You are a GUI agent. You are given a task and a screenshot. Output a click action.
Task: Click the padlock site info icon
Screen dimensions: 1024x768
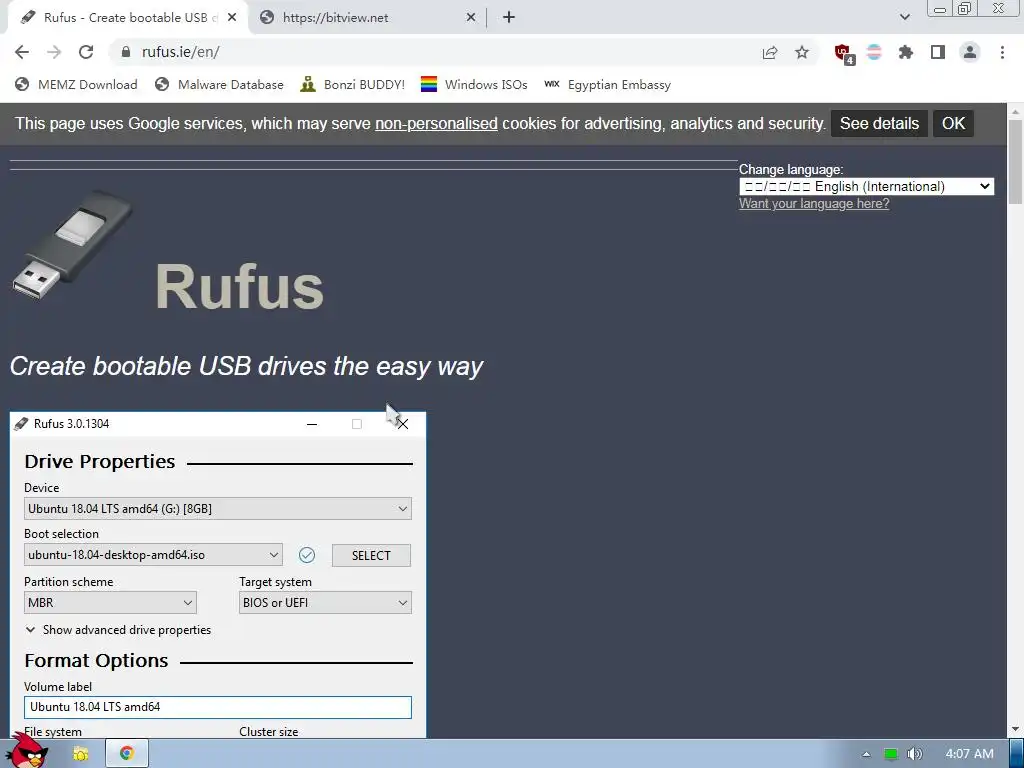pyautogui.click(x=126, y=52)
